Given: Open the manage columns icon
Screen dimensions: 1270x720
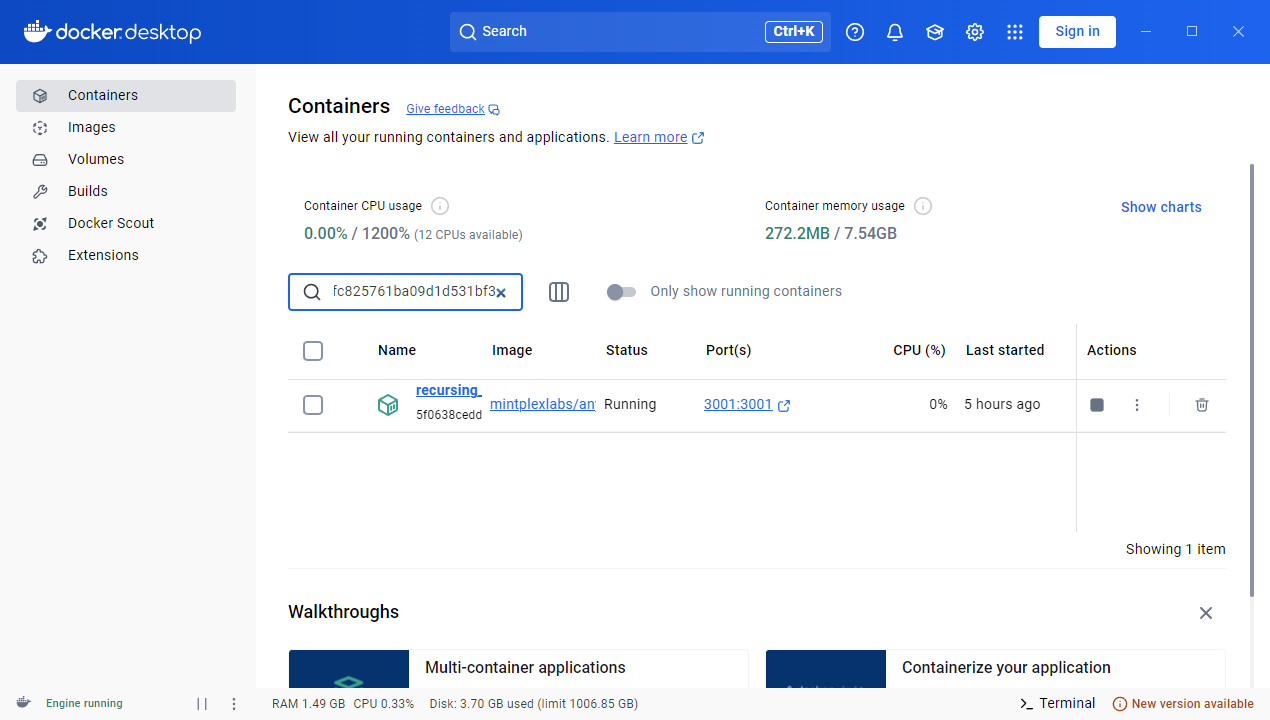Looking at the screenshot, I should [559, 292].
